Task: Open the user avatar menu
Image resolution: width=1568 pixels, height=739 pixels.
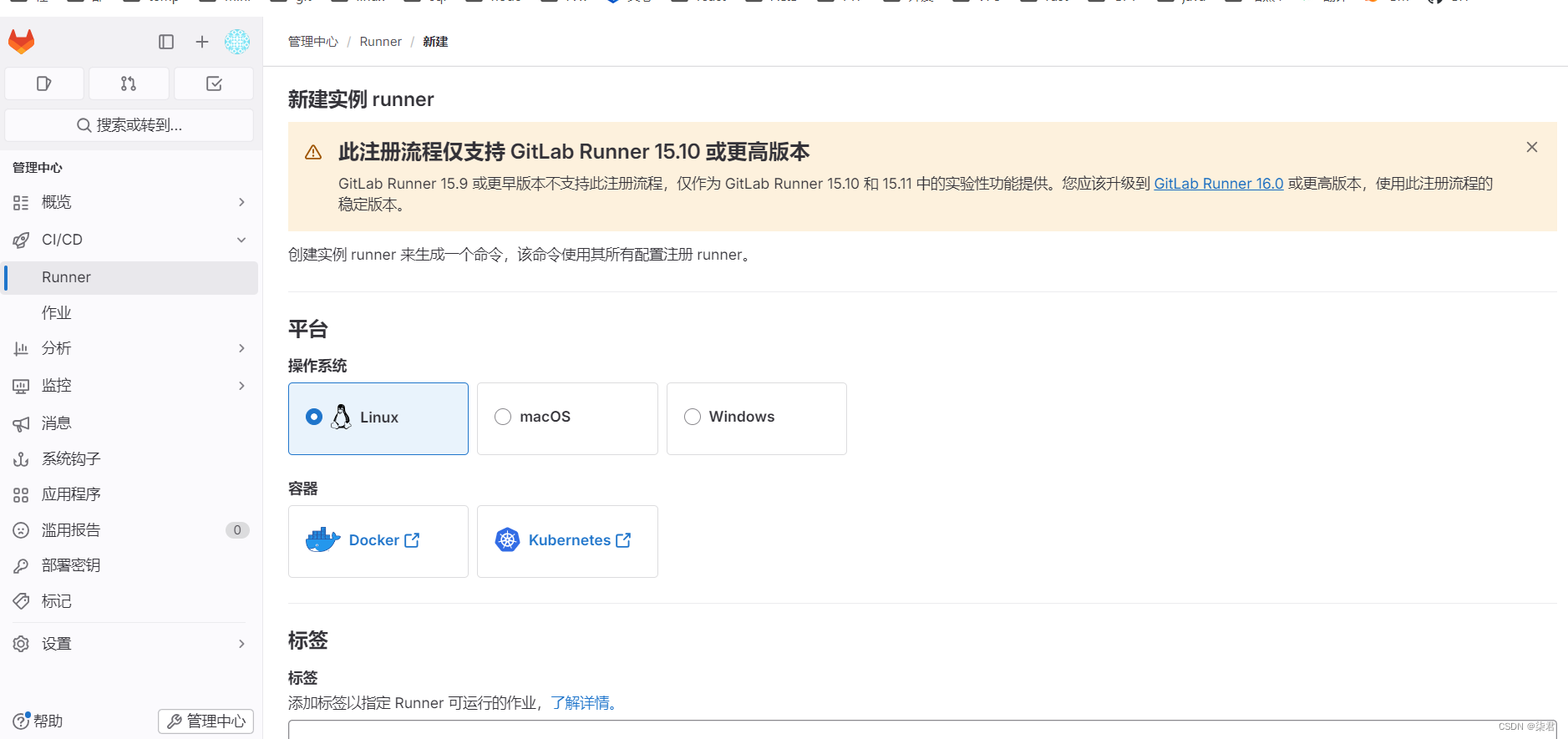Action: pos(237,42)
